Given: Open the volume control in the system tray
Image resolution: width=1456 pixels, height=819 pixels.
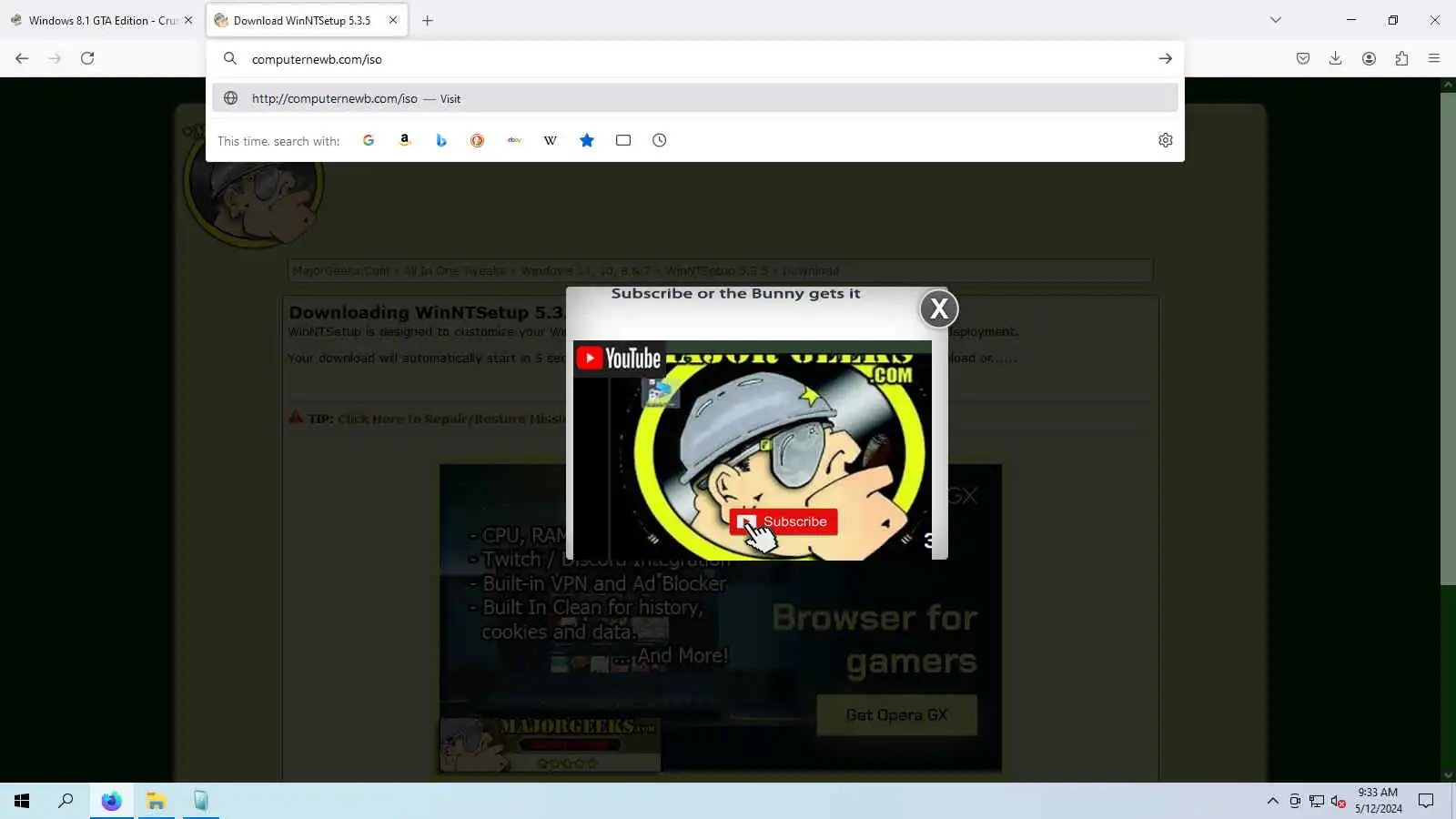Looking at the screenshot, I should pos(1338,801).
